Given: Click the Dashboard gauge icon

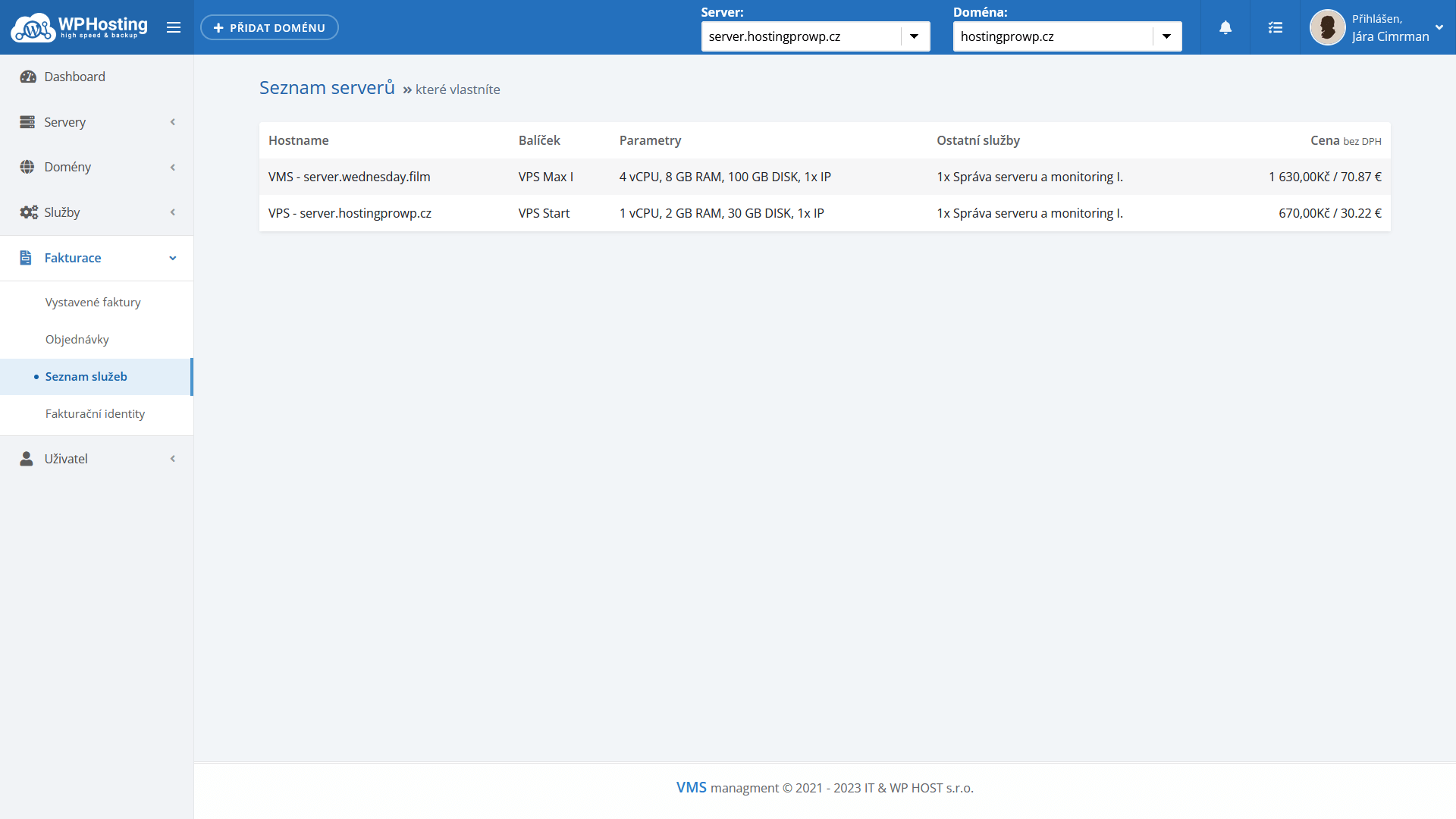Looking at the screenshot, I should coord(28,77).
